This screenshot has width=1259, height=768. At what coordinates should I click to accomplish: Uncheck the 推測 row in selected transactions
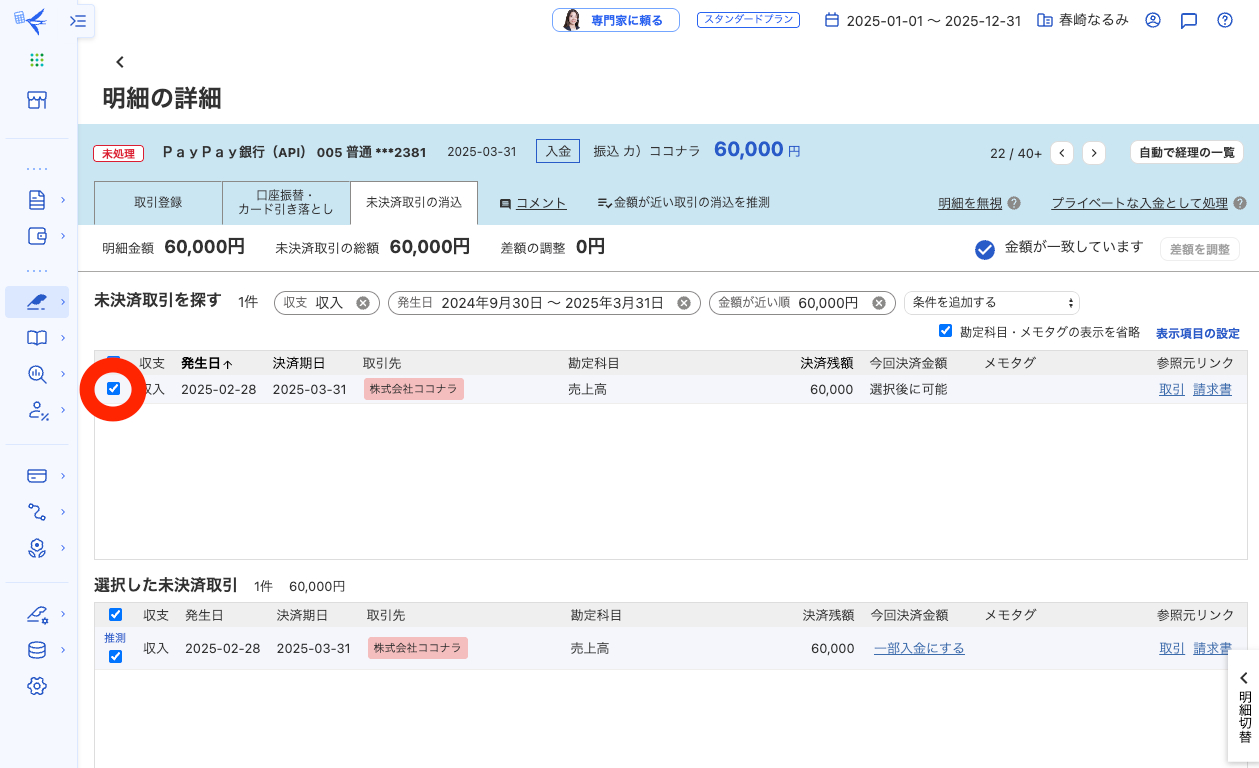click(115, 656)
